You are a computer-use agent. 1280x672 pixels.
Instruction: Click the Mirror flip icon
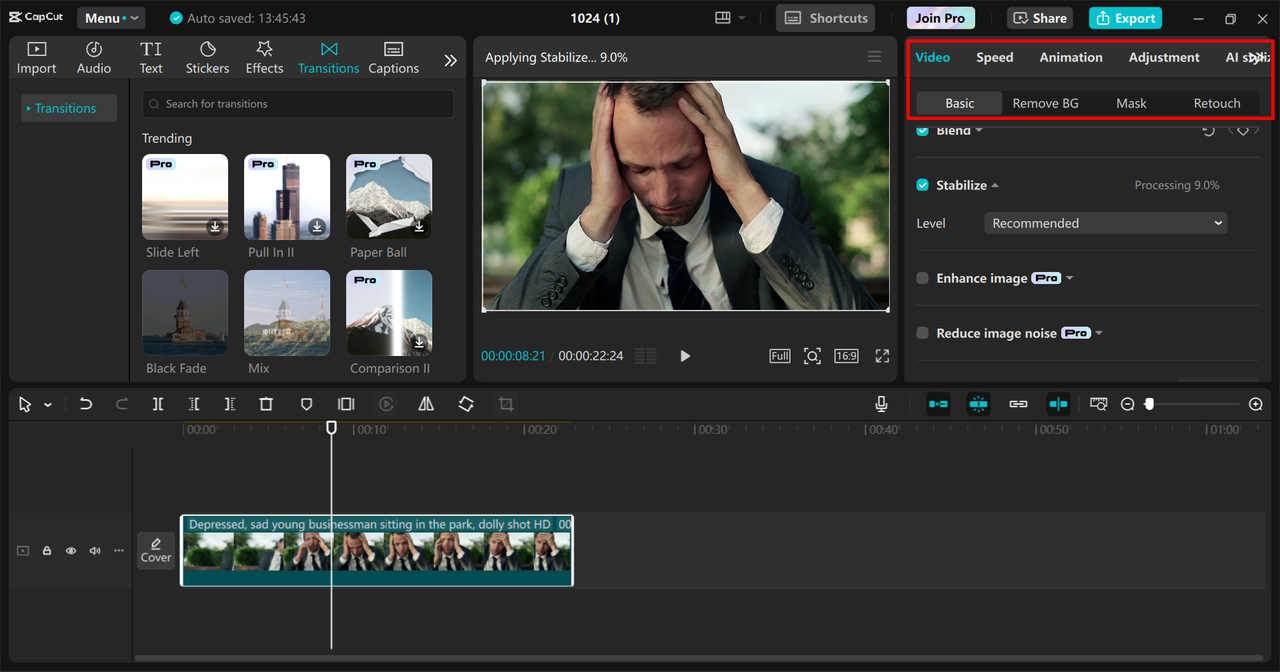point(426,404)
